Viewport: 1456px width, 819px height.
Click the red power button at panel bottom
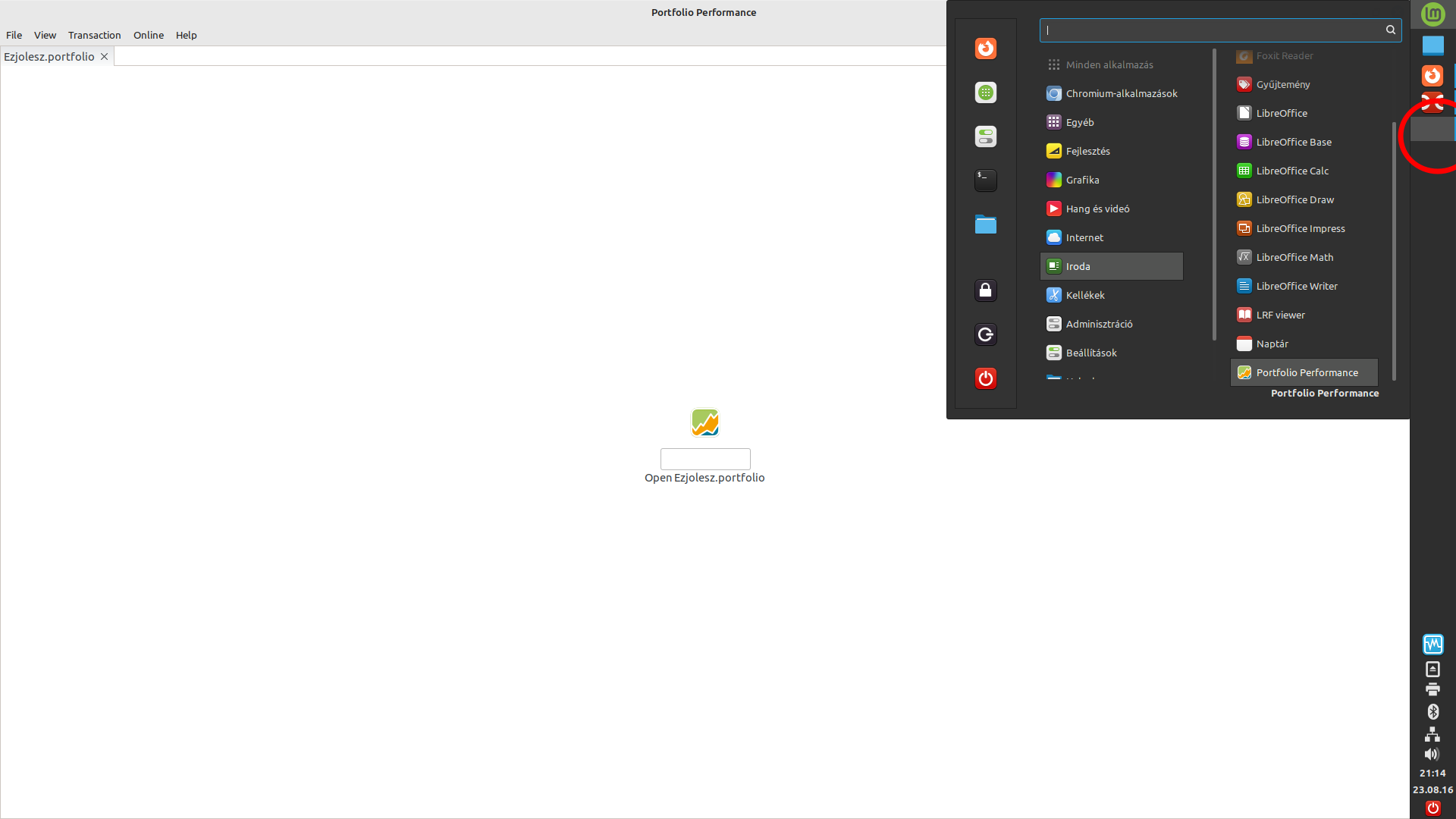pos(1432,808)
